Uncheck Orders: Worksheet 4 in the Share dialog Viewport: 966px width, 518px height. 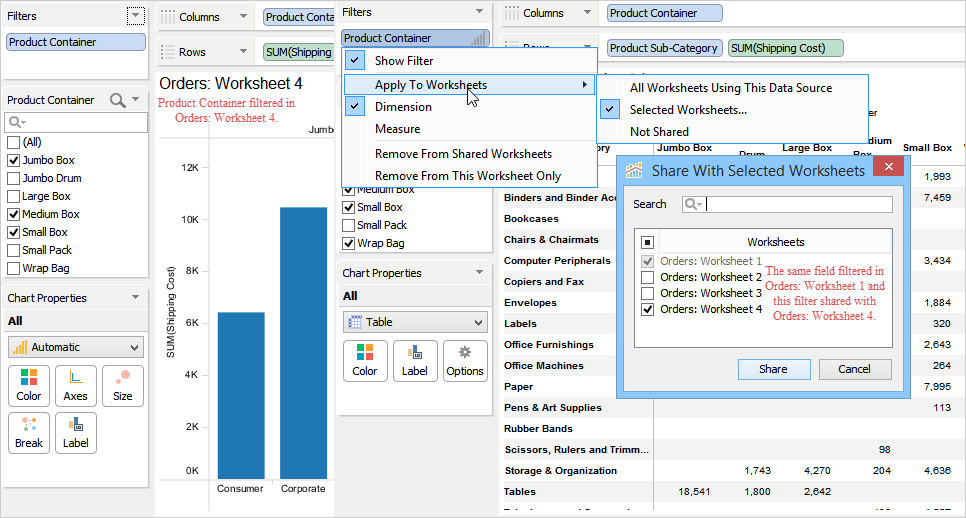coord(647,309)
